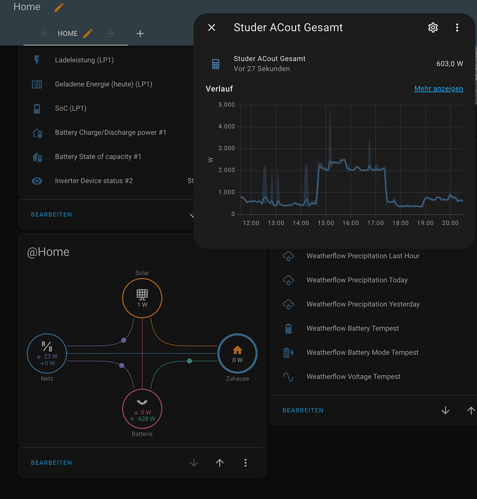Screen dimensions: 477x499
Task: Move weather card down with arrow
Action: point(445,411)
